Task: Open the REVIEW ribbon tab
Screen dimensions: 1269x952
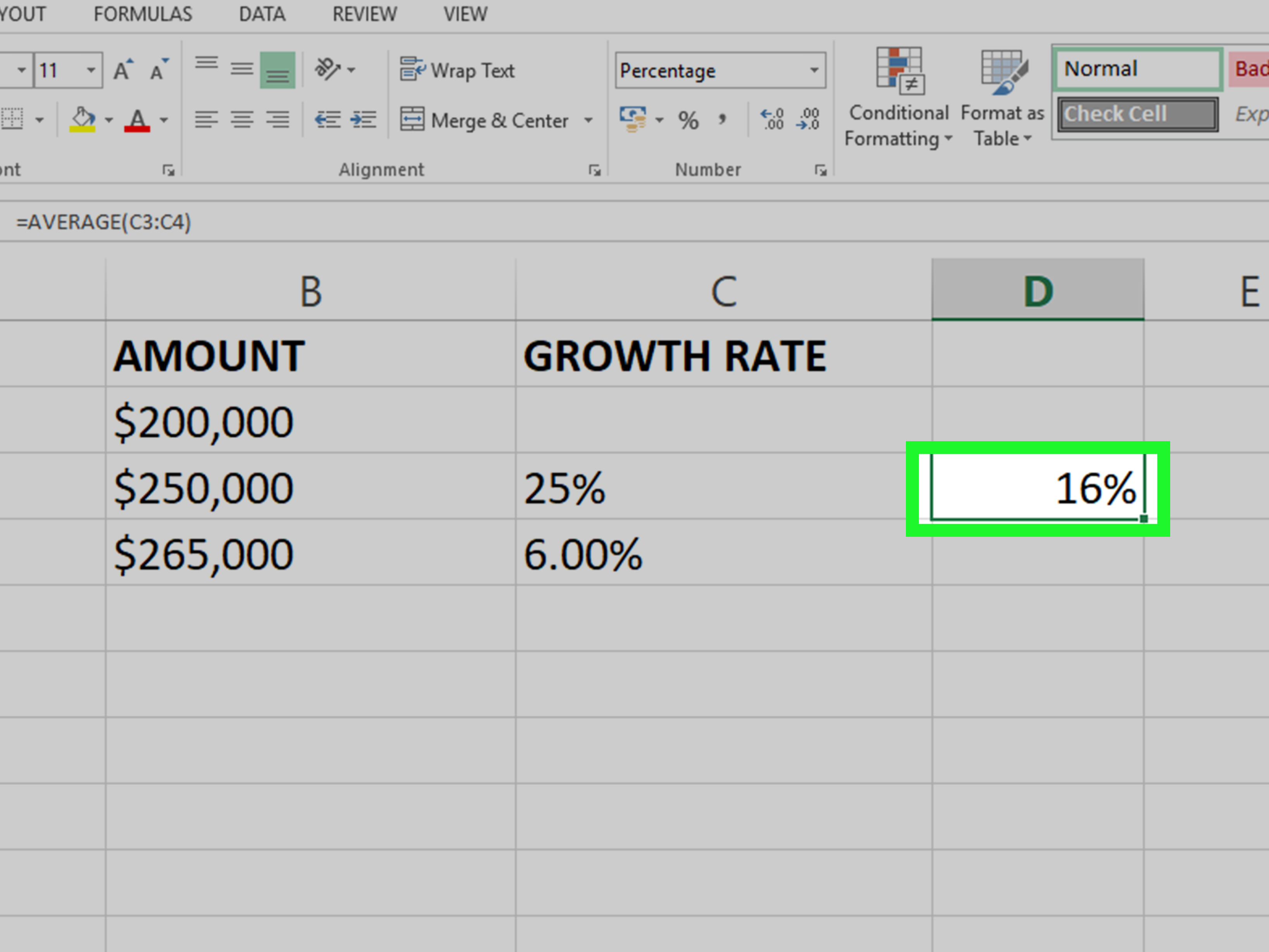Action: 364,14
